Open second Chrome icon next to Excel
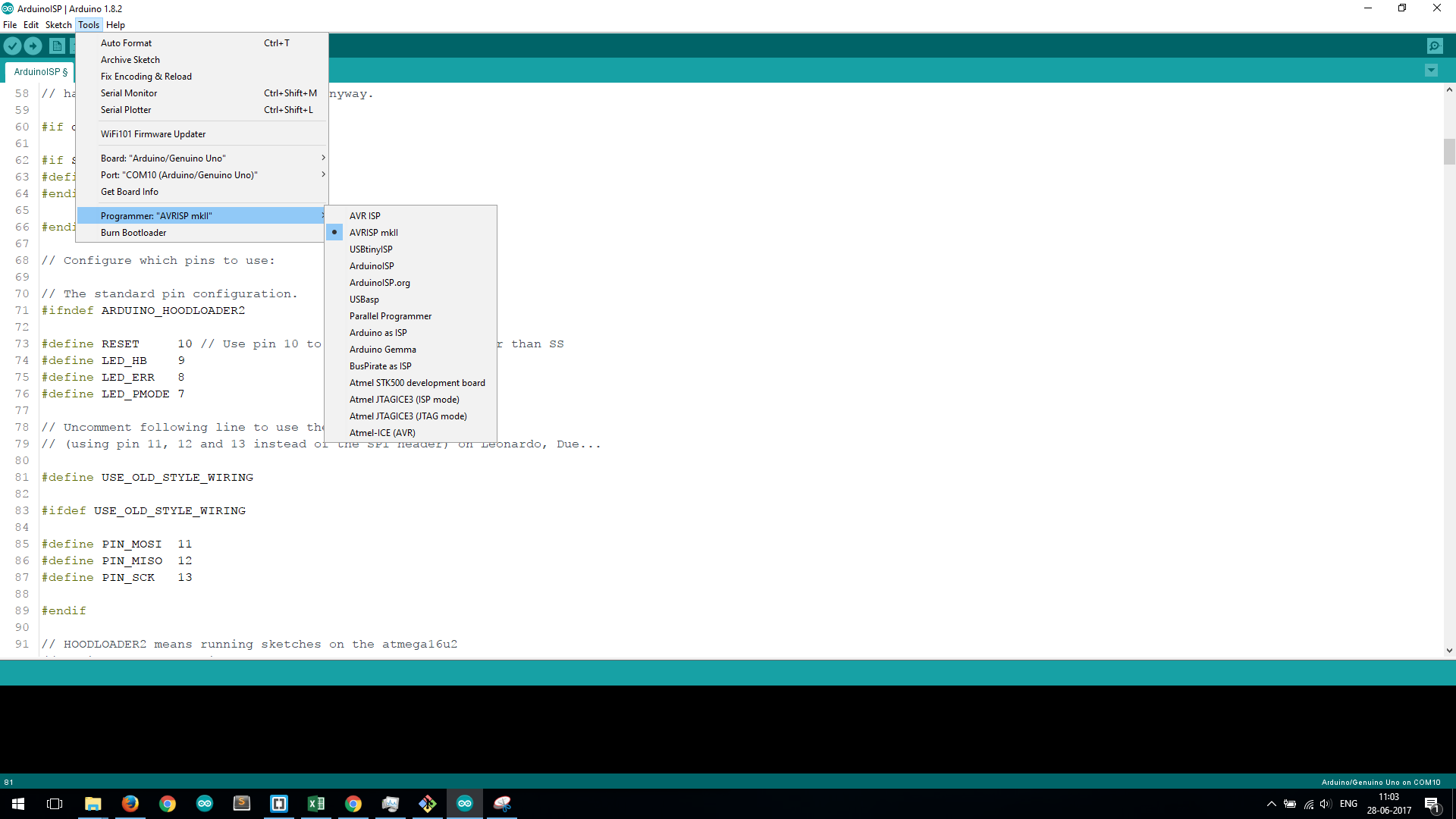The height and width of the screenshot is (819, 1456). [353, 804]
